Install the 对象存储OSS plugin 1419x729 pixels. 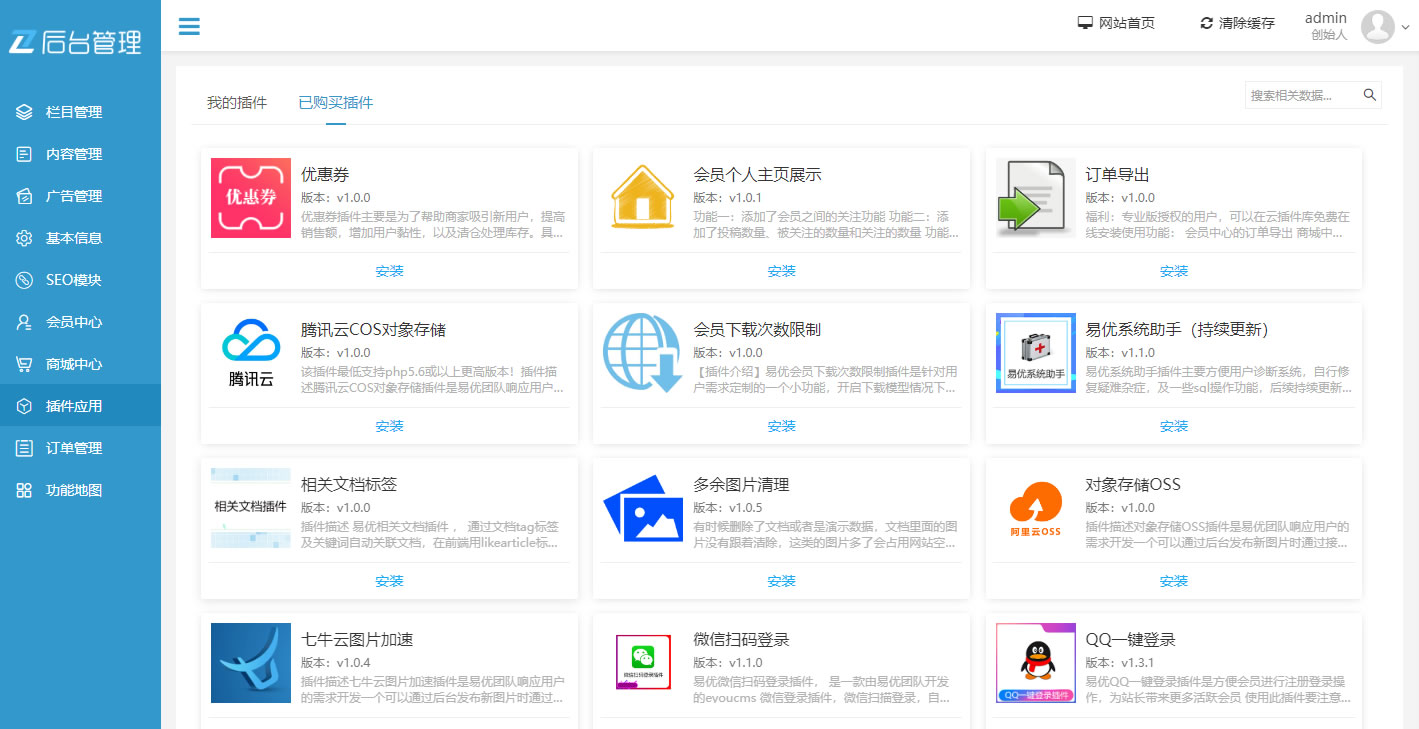coord(1173,581)
